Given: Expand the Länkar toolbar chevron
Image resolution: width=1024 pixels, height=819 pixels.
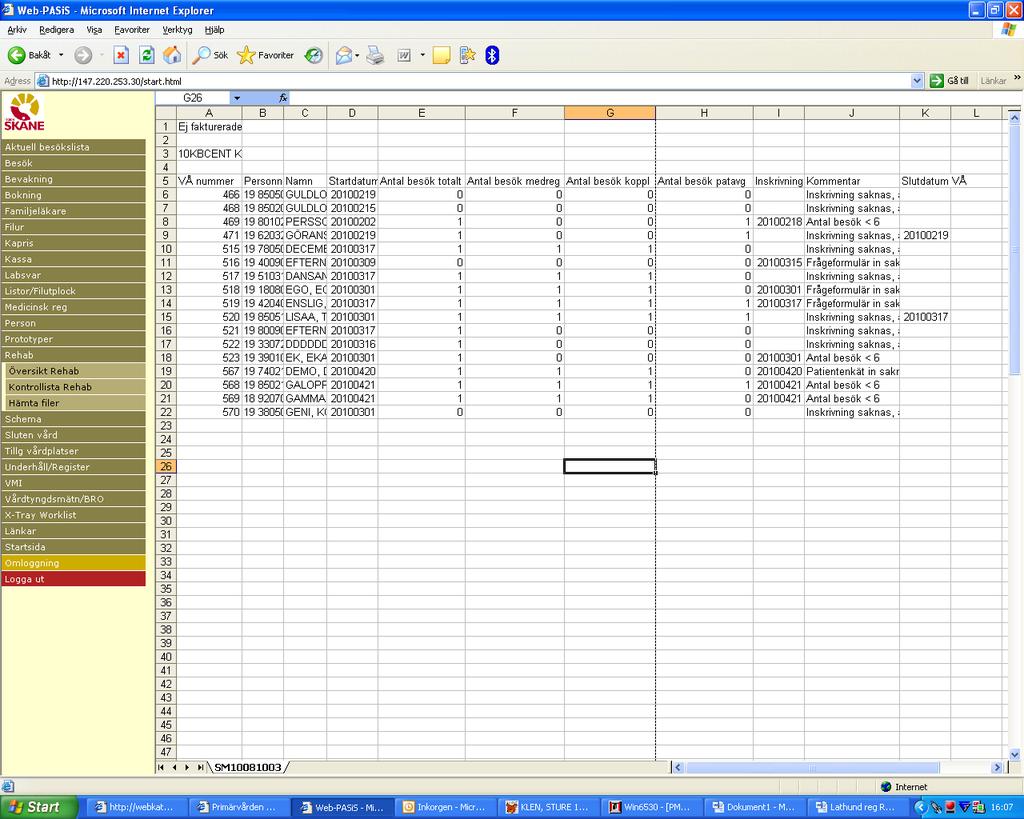Looking at the screenshot, I should pos(1017,78).
